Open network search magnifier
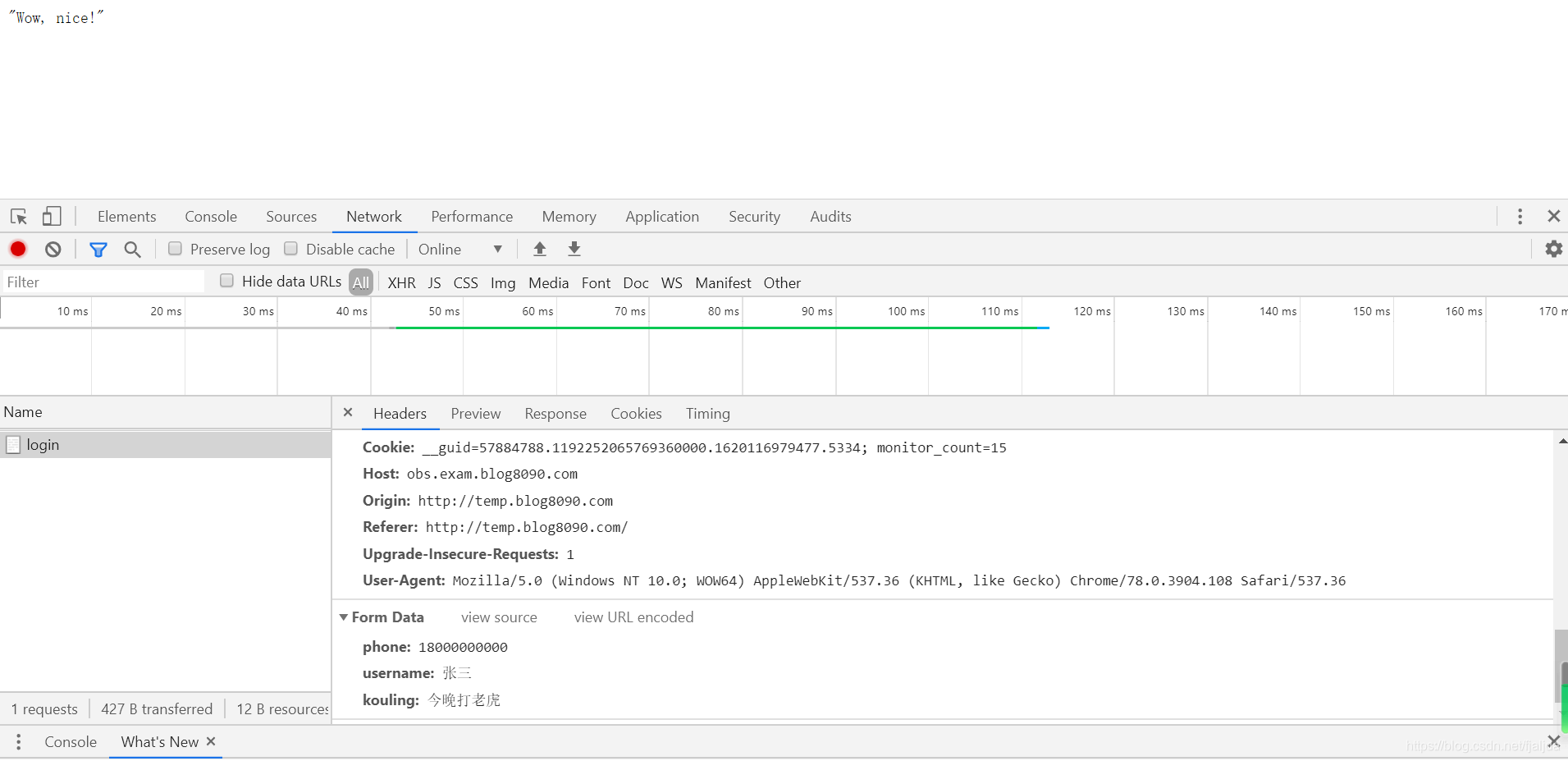This screenshot has width=1568, height=761. click(x=132, y=250)
